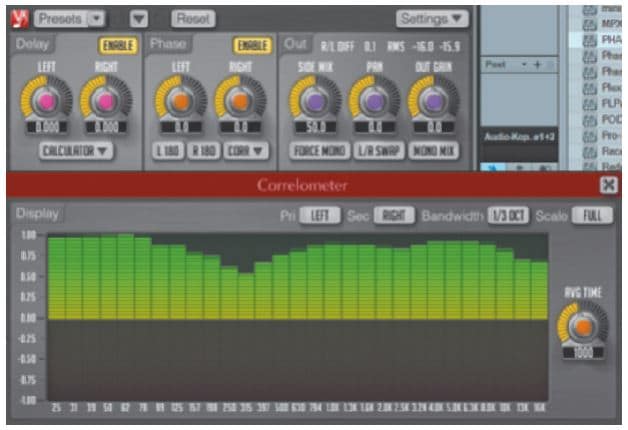Open the CORR dropdown
This screenshot has height=430, width=628.
click(x=246, y=151)
